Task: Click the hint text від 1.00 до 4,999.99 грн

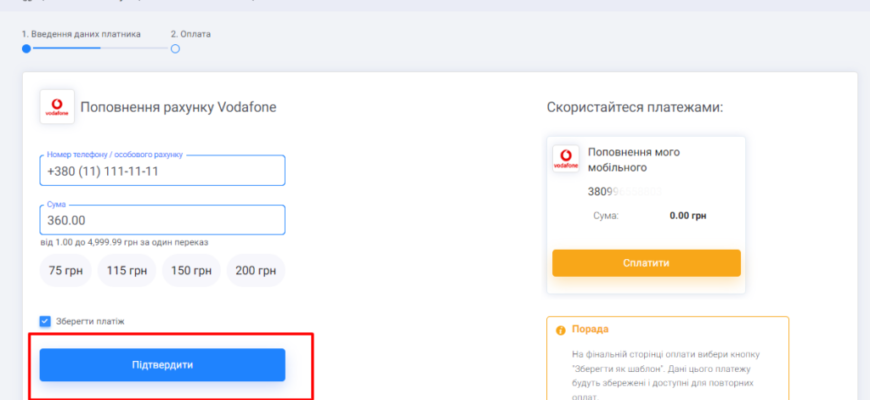Action: pyautogui.click(x=124, y=243)
